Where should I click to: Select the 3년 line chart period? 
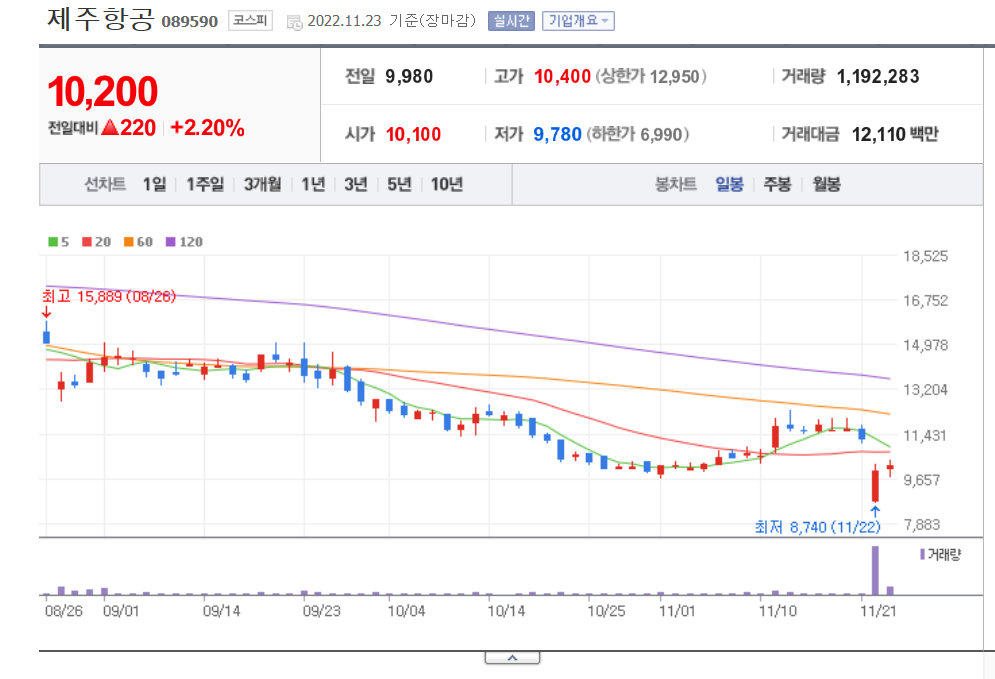(356, 184)
